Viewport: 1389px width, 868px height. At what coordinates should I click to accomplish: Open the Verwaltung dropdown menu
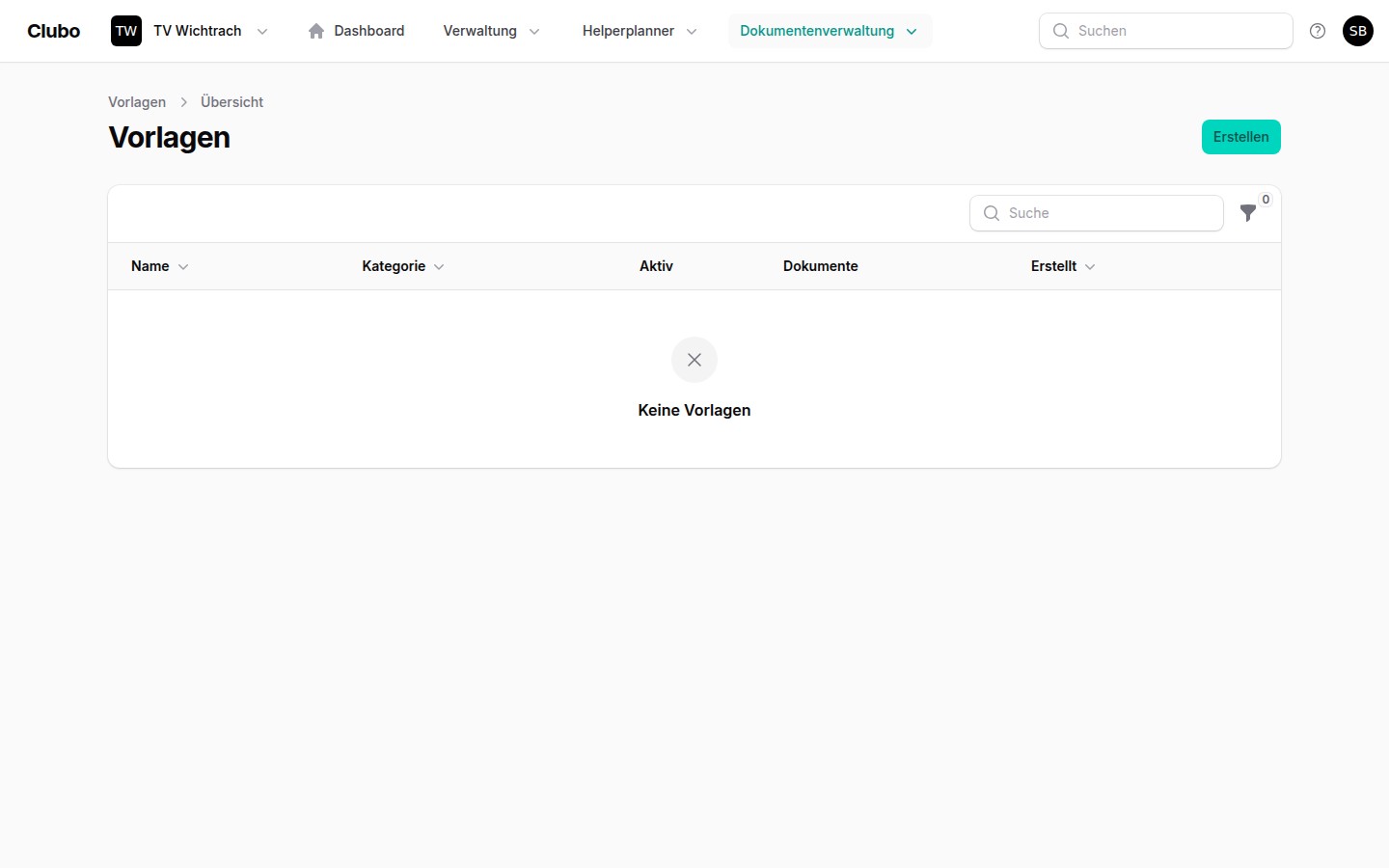[x=491, y=31]
